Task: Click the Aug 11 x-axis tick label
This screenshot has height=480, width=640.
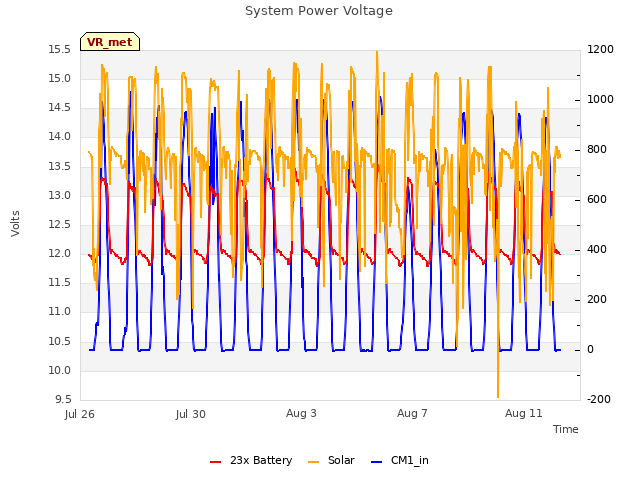Action: pyautogui.click(x=524, y=413)
